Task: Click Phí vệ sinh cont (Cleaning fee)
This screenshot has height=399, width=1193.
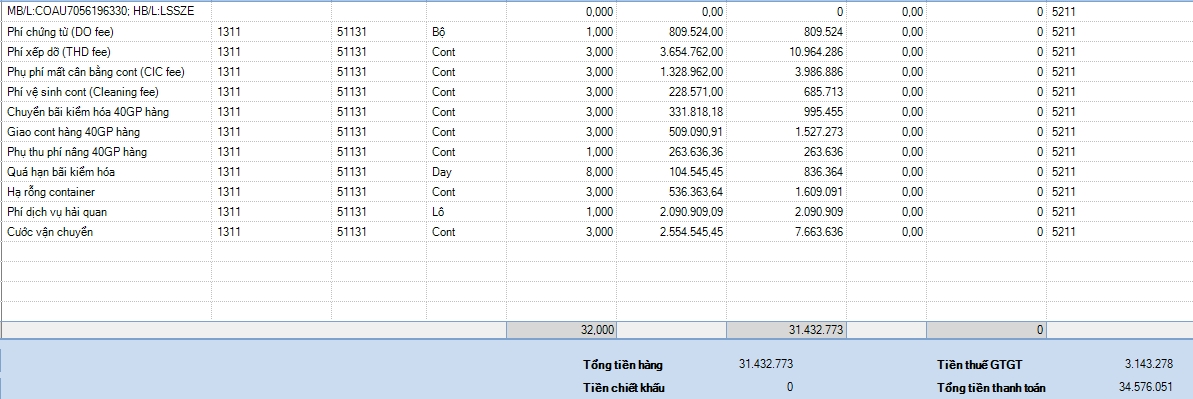Action: tap(107, 91)
